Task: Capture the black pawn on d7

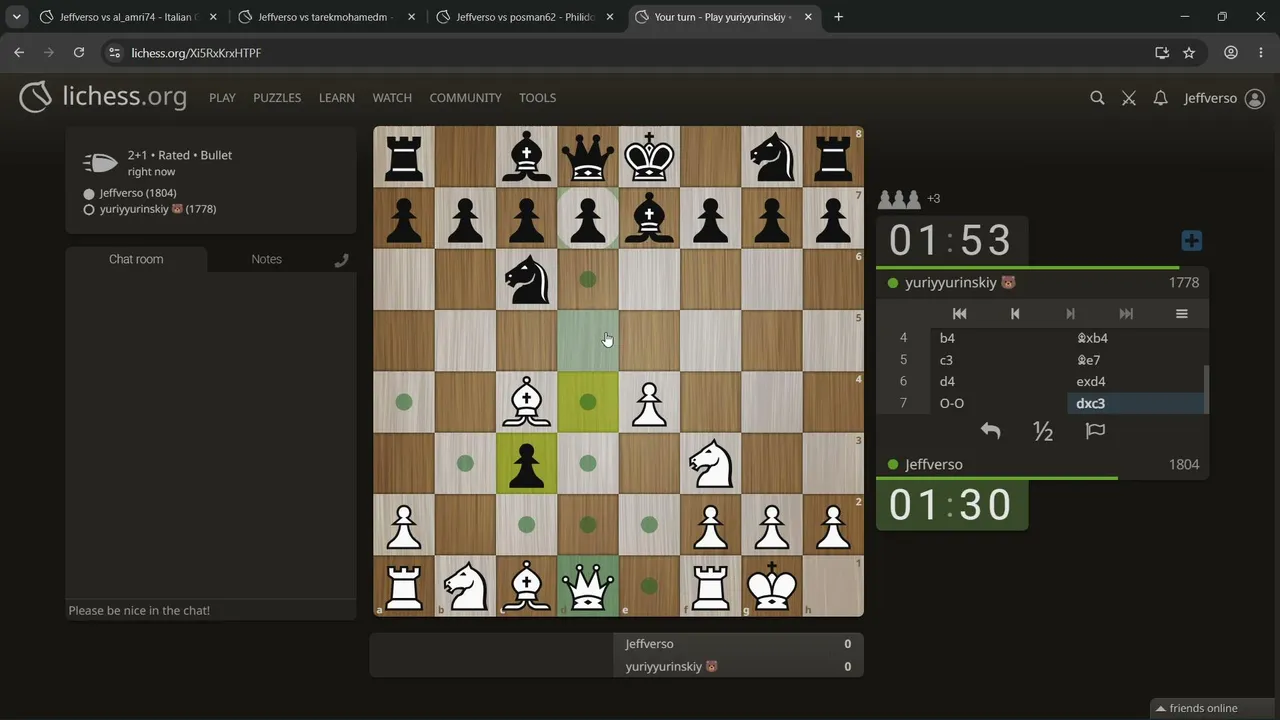Action: (588, 218)
